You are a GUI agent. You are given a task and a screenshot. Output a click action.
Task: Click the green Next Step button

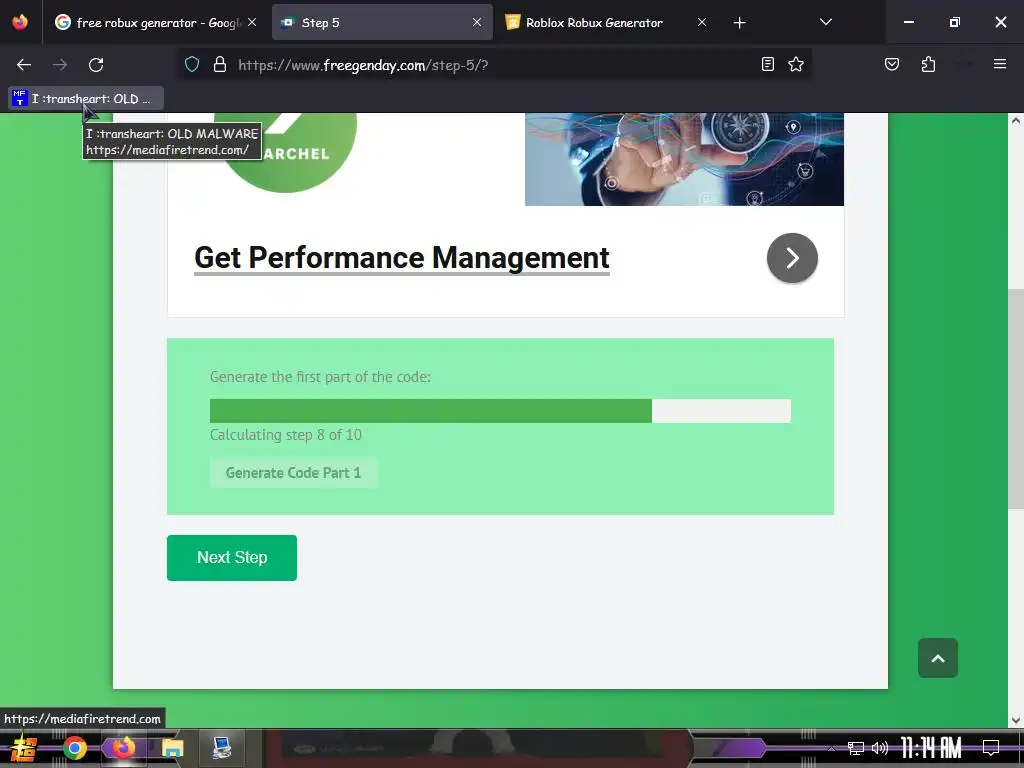[x=232, y=558]
